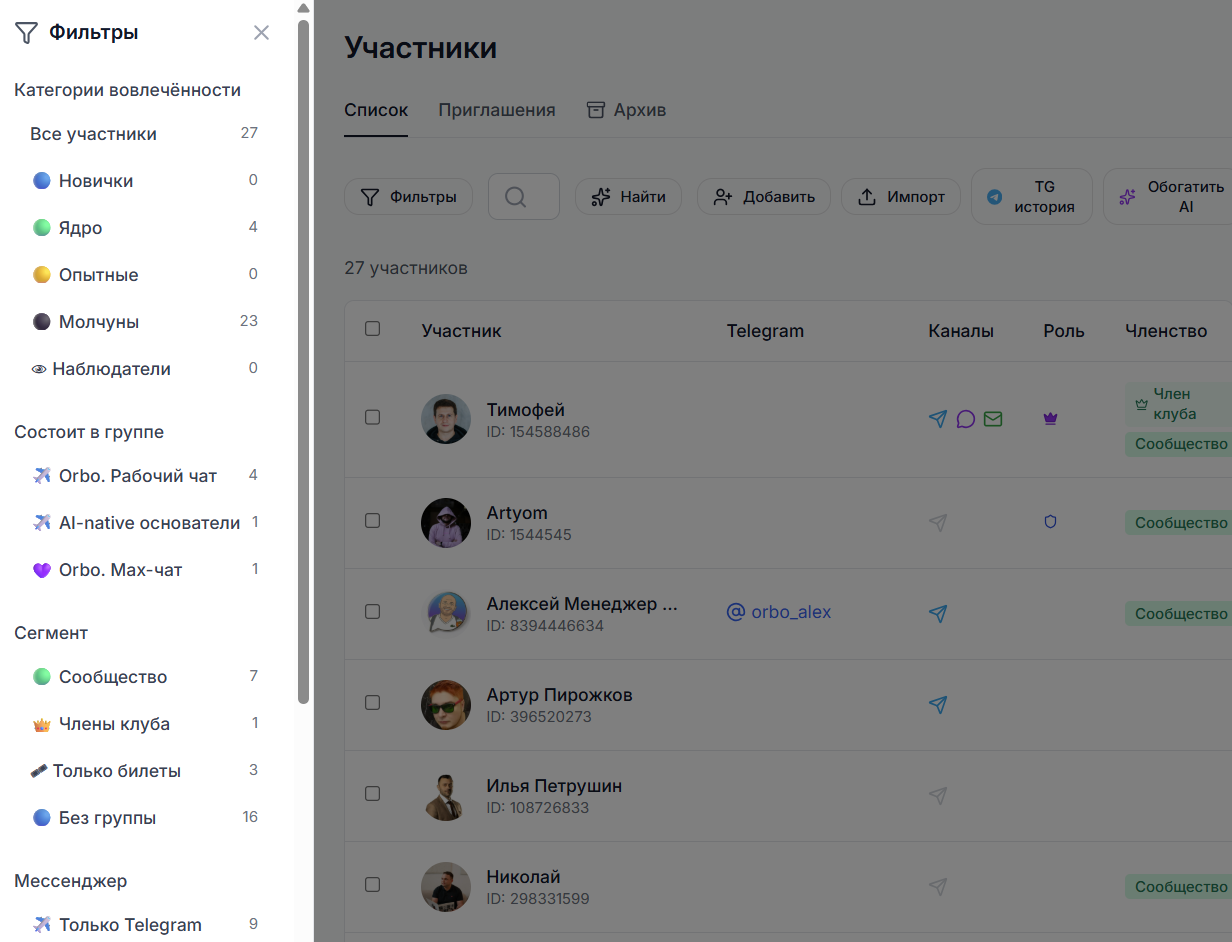Filter by Молчуны category
Screen dimensions: 1232x942
(144, 322)
